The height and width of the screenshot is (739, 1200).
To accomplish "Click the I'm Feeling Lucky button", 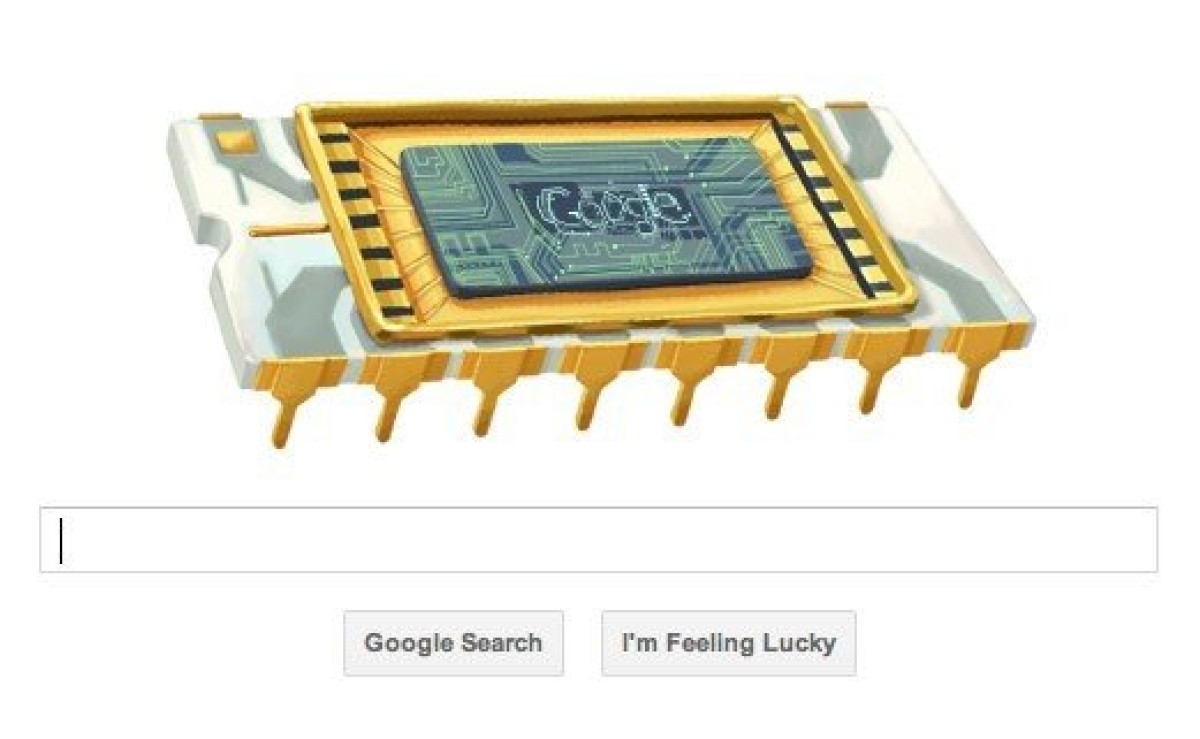I will pyautogui.click(x=728, y=643).
